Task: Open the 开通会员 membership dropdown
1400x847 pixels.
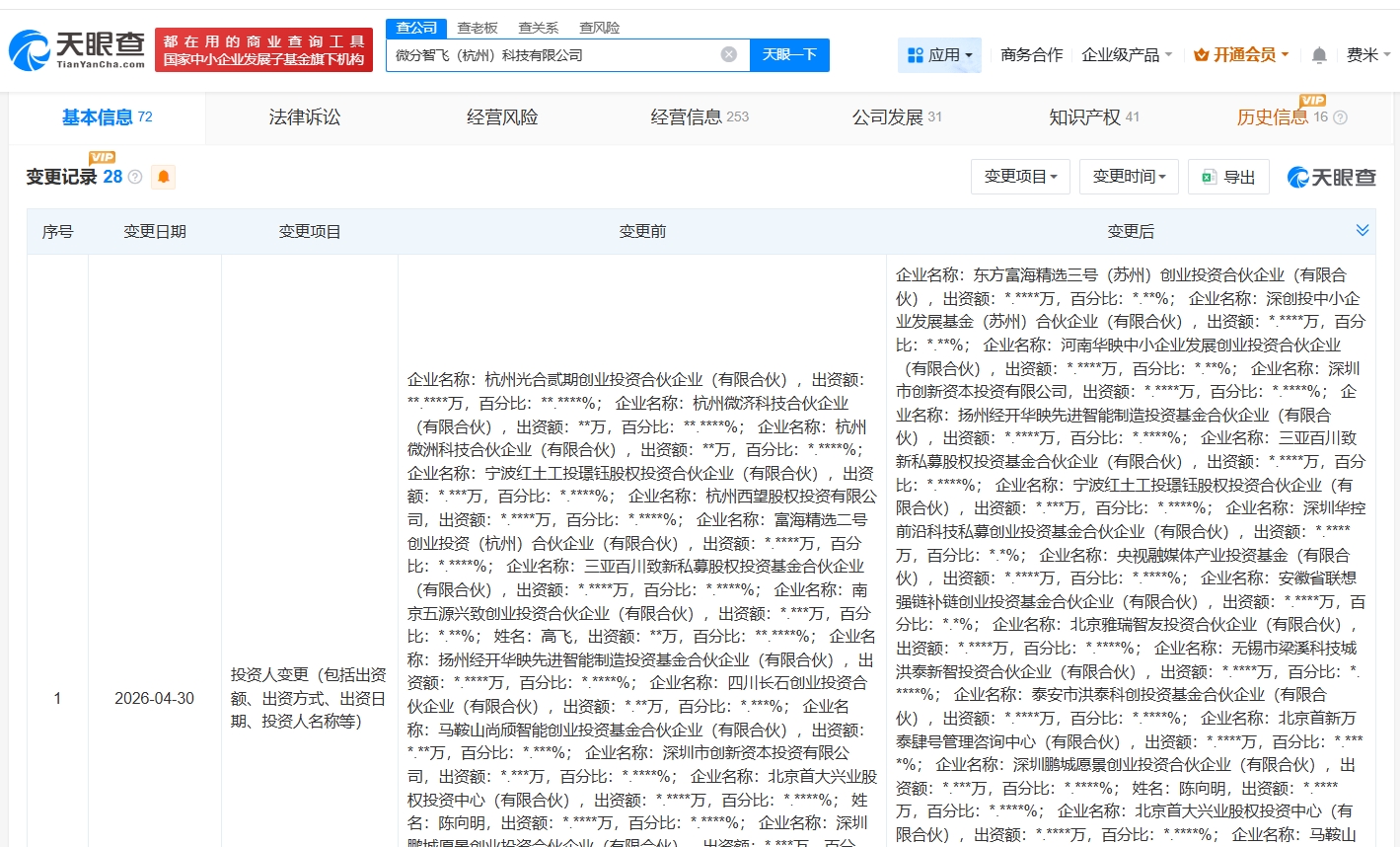Action: click(1241, 55)
